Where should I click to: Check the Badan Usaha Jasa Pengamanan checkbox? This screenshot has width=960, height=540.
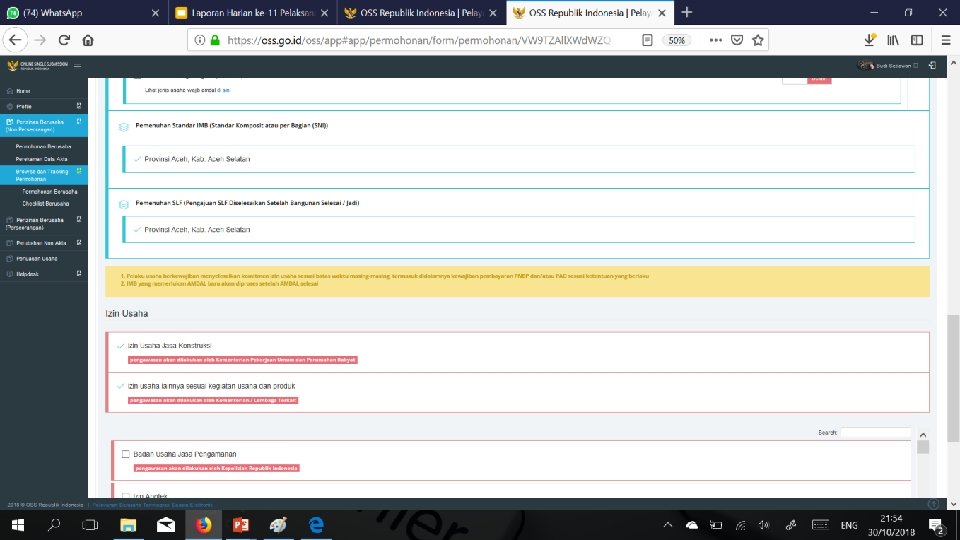[x=126, y=454]
